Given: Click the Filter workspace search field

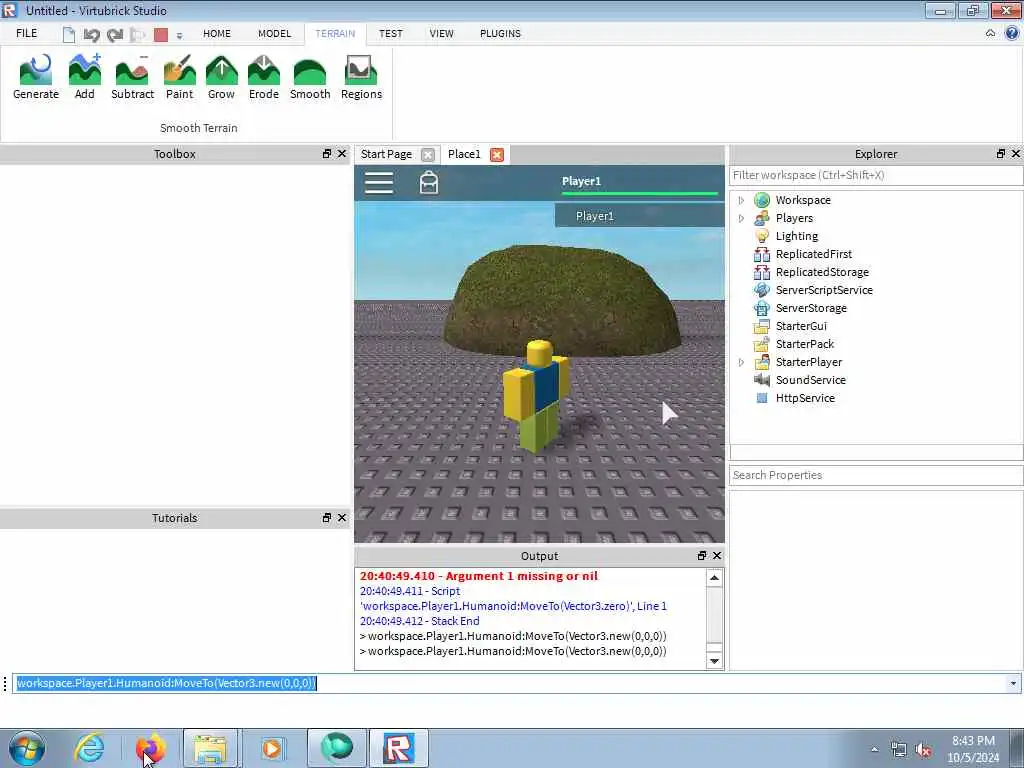Looking at the screenshot, I should (875, 175).
